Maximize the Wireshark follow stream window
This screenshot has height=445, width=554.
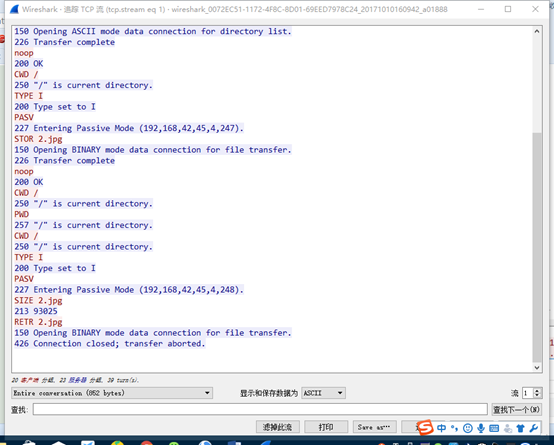[508, 9]
